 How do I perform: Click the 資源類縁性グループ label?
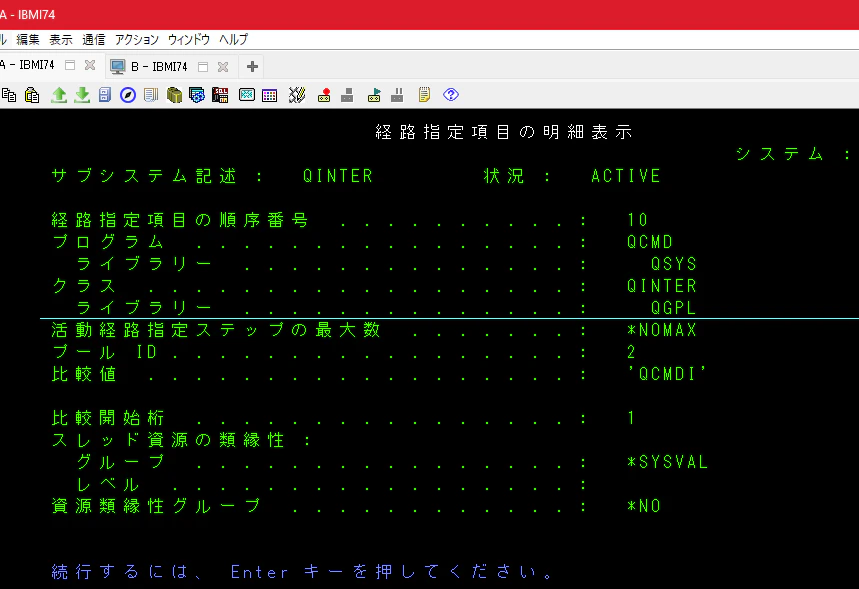click(156, 506)
